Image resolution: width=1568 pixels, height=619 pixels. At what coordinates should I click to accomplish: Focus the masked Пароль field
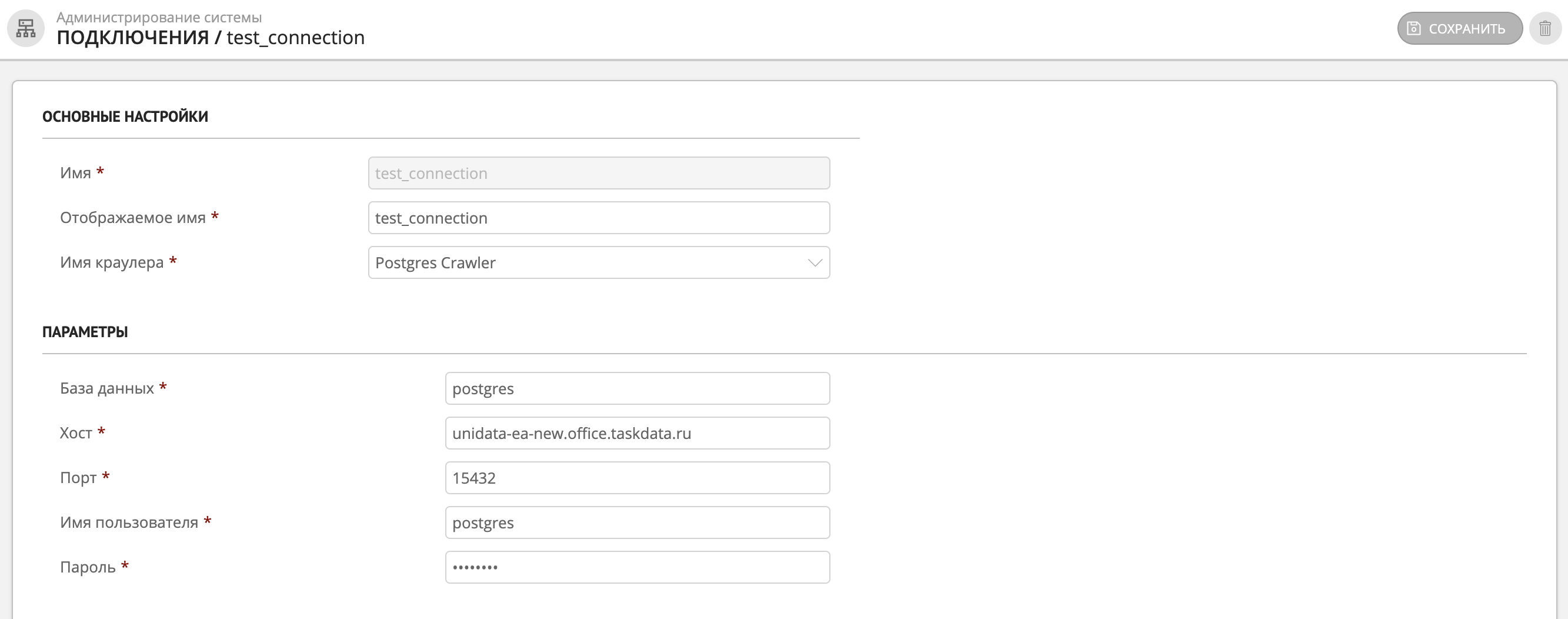coord(637,567)
